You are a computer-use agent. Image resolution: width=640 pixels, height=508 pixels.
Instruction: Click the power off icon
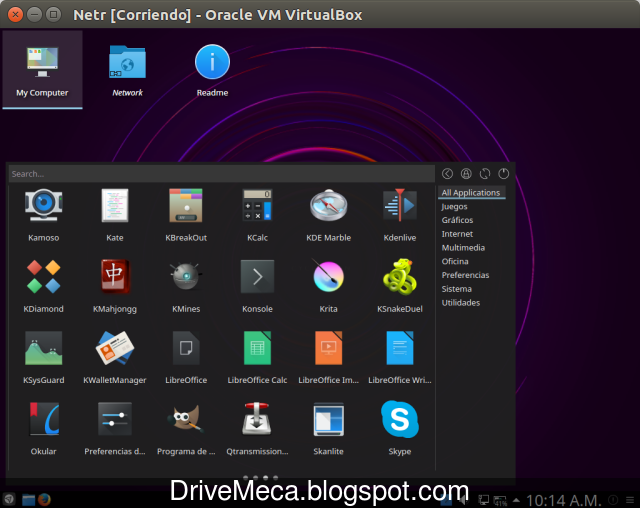click(504, 174)
